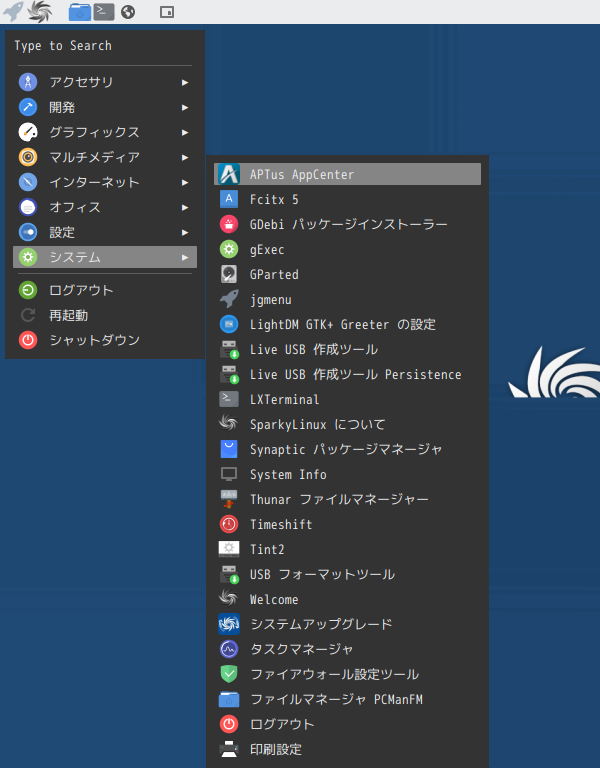Image resolution: width=600 pixels, height=768 pixels.
Task: Click the GDebi package installer icon
Action: tap(229, 224)
